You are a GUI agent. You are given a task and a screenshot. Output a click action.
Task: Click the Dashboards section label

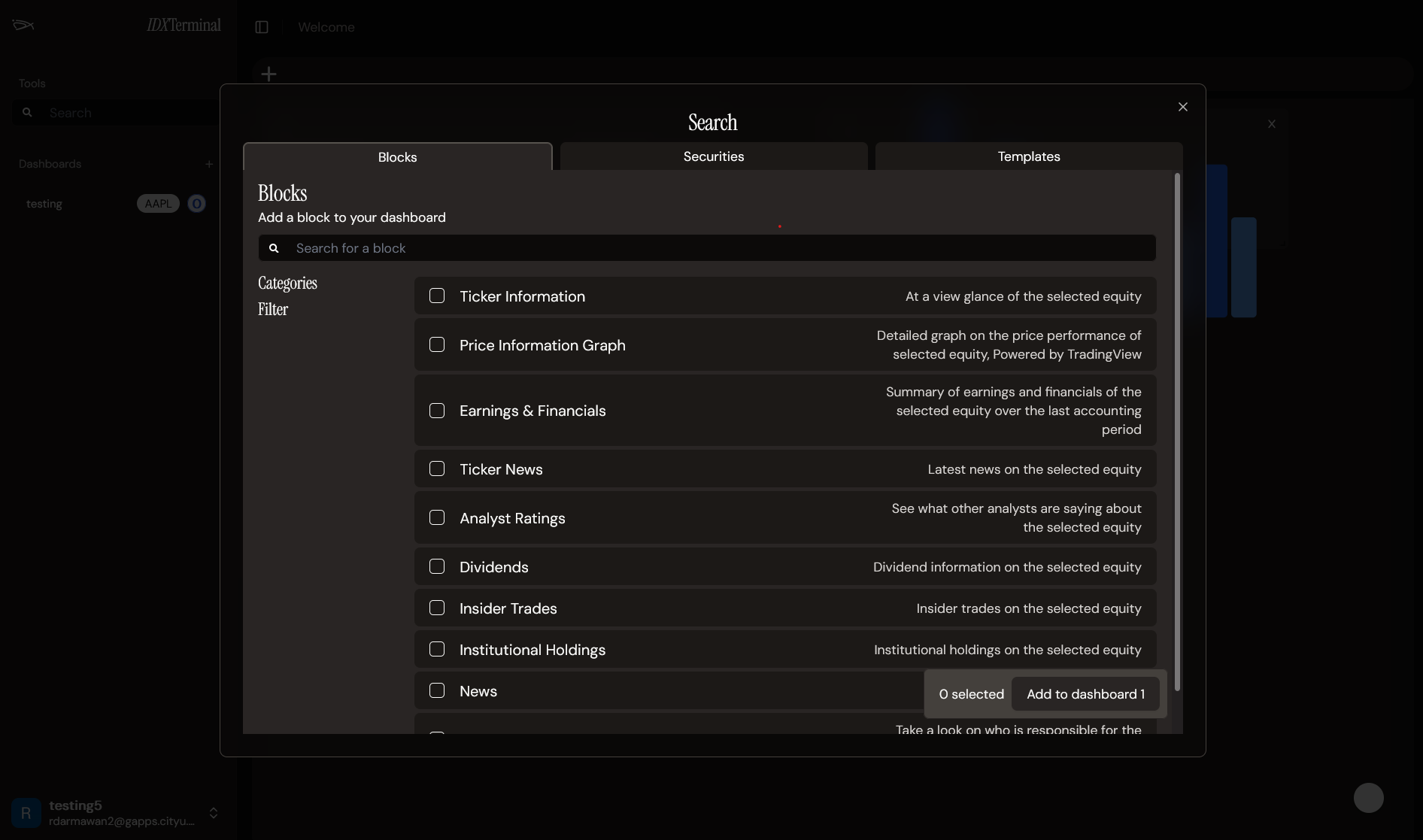(x=50, y=164)
